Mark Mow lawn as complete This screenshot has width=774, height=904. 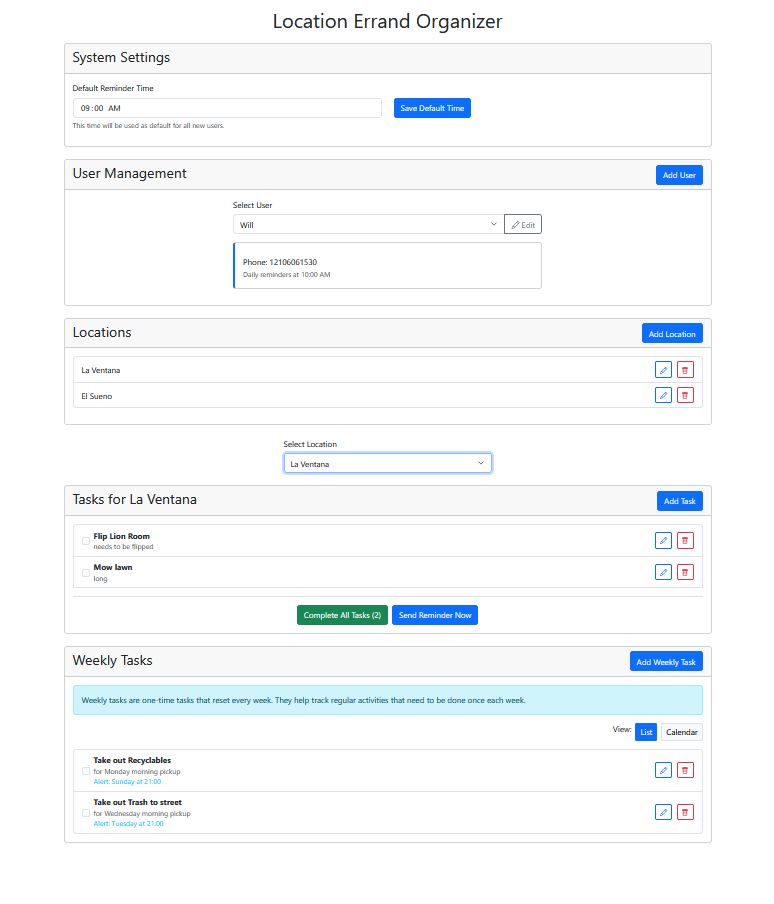coord(85,571)
